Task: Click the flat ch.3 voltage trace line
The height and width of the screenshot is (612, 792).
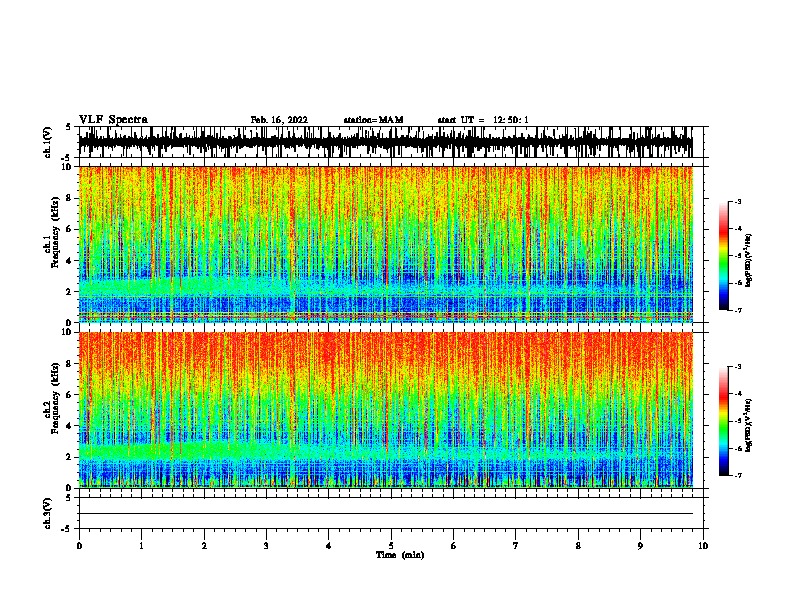Action: point(385,514)
